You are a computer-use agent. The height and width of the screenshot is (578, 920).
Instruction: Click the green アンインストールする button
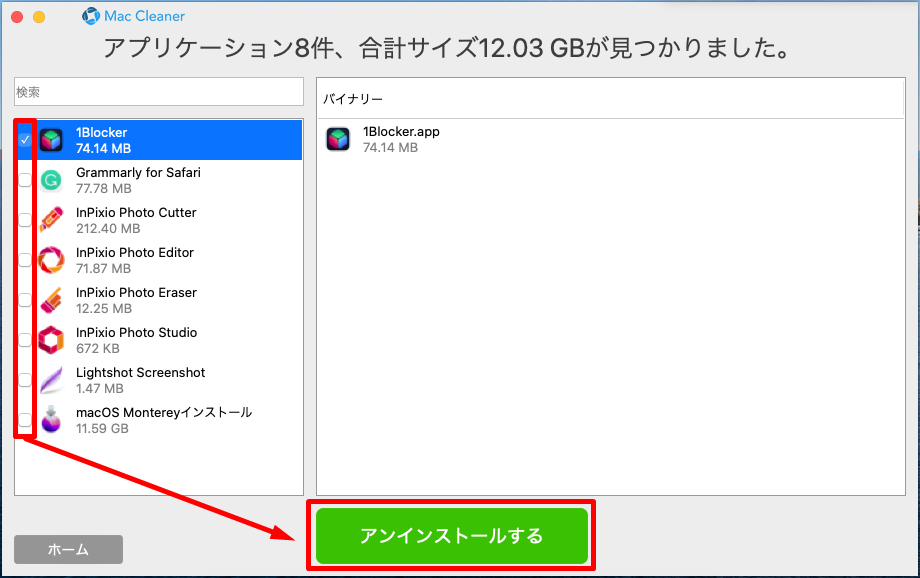pos(452,536)
